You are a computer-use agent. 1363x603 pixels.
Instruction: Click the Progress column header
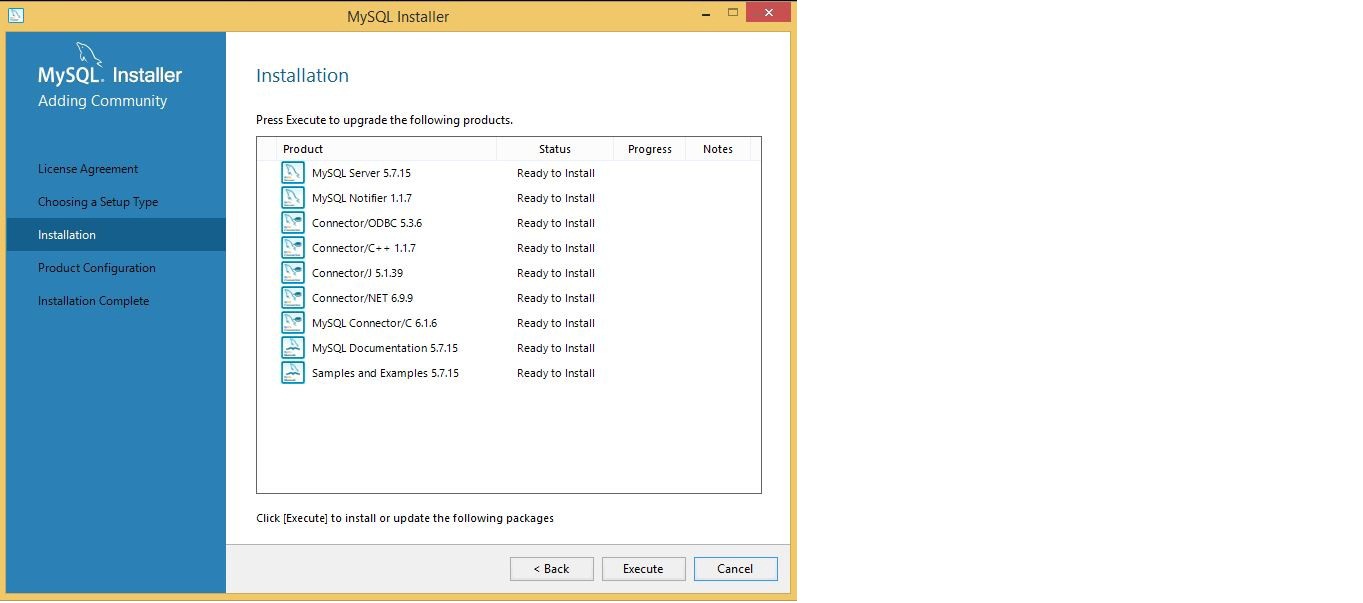click(649, 149)
